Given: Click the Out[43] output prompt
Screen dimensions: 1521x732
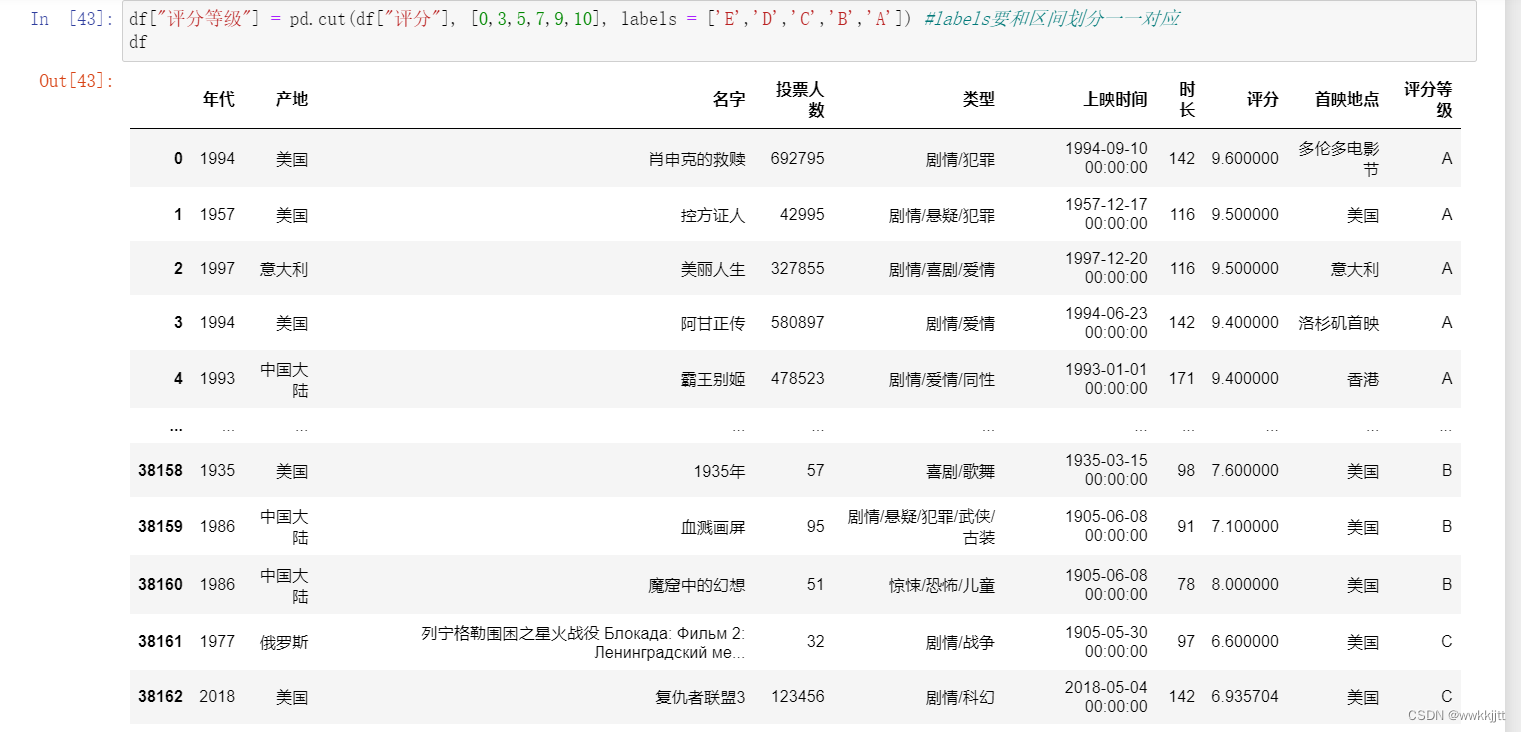Looking at the screenshot, I should tap(76, 81).
